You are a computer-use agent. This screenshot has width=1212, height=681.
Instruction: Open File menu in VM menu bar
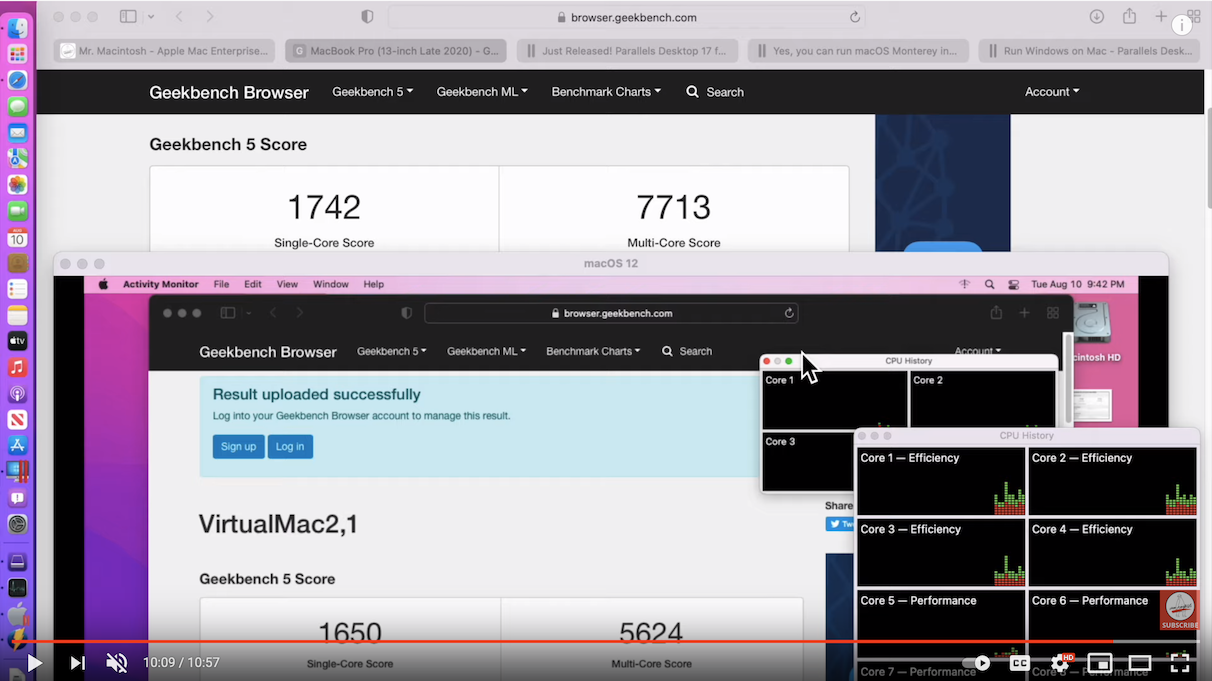point(221,285)
